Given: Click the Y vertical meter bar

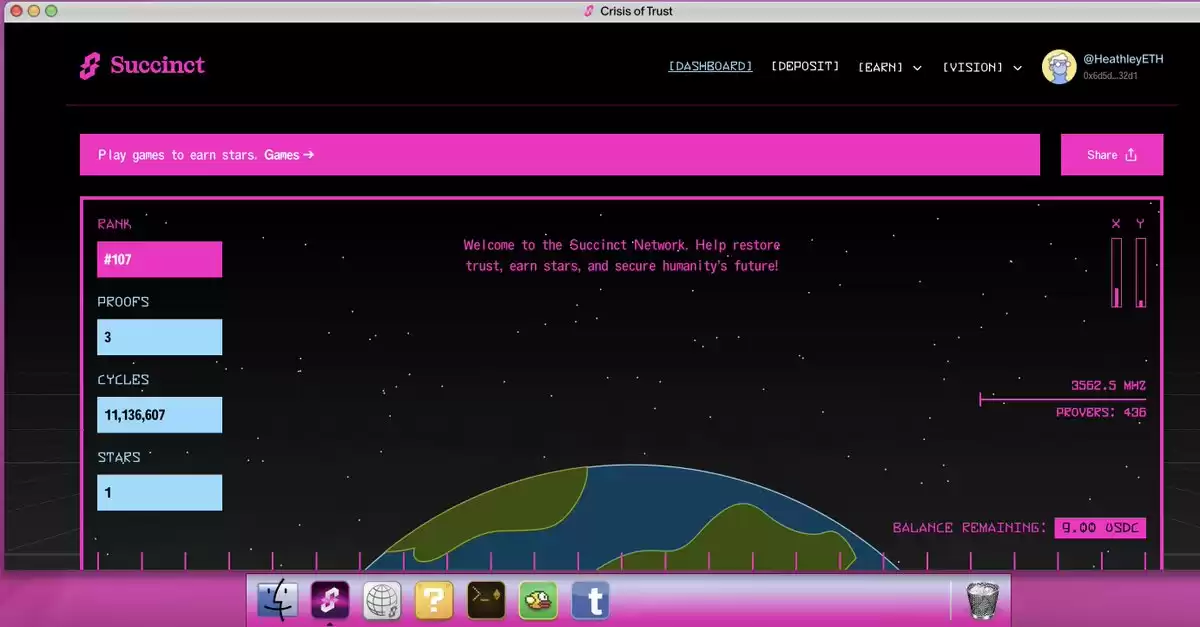Looking at the screenshot, I should [x=1140, y=272].
